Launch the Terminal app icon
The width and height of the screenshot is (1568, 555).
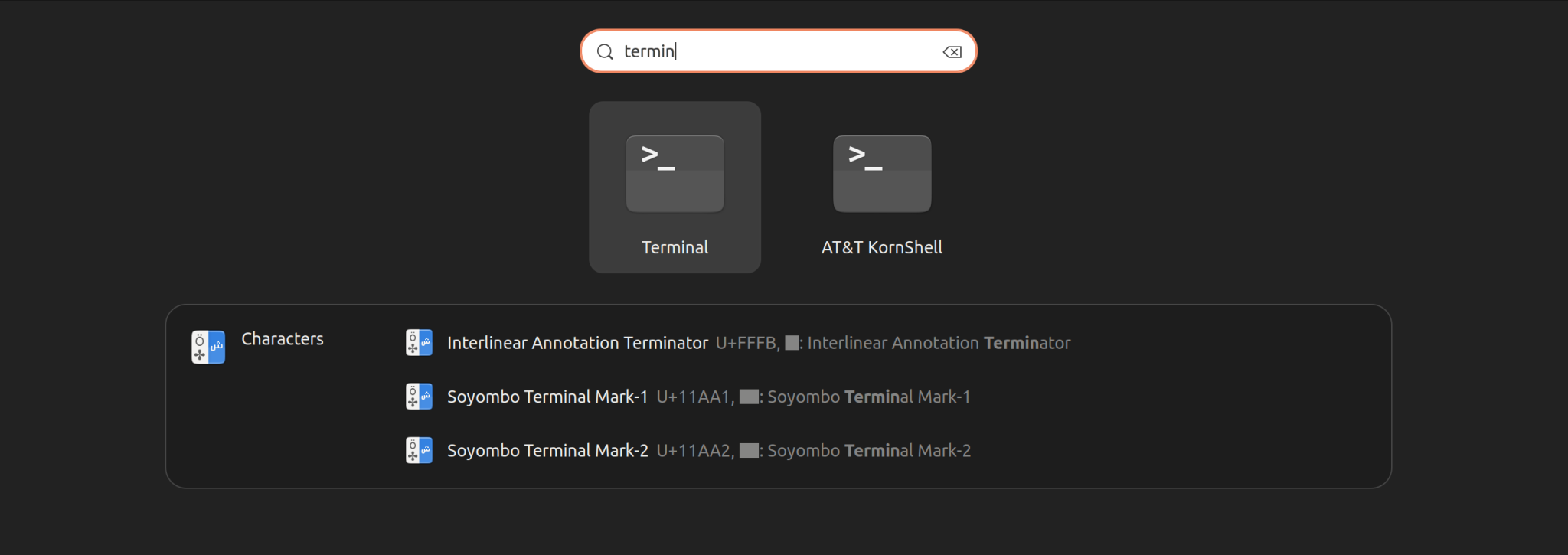coord(675,174)
